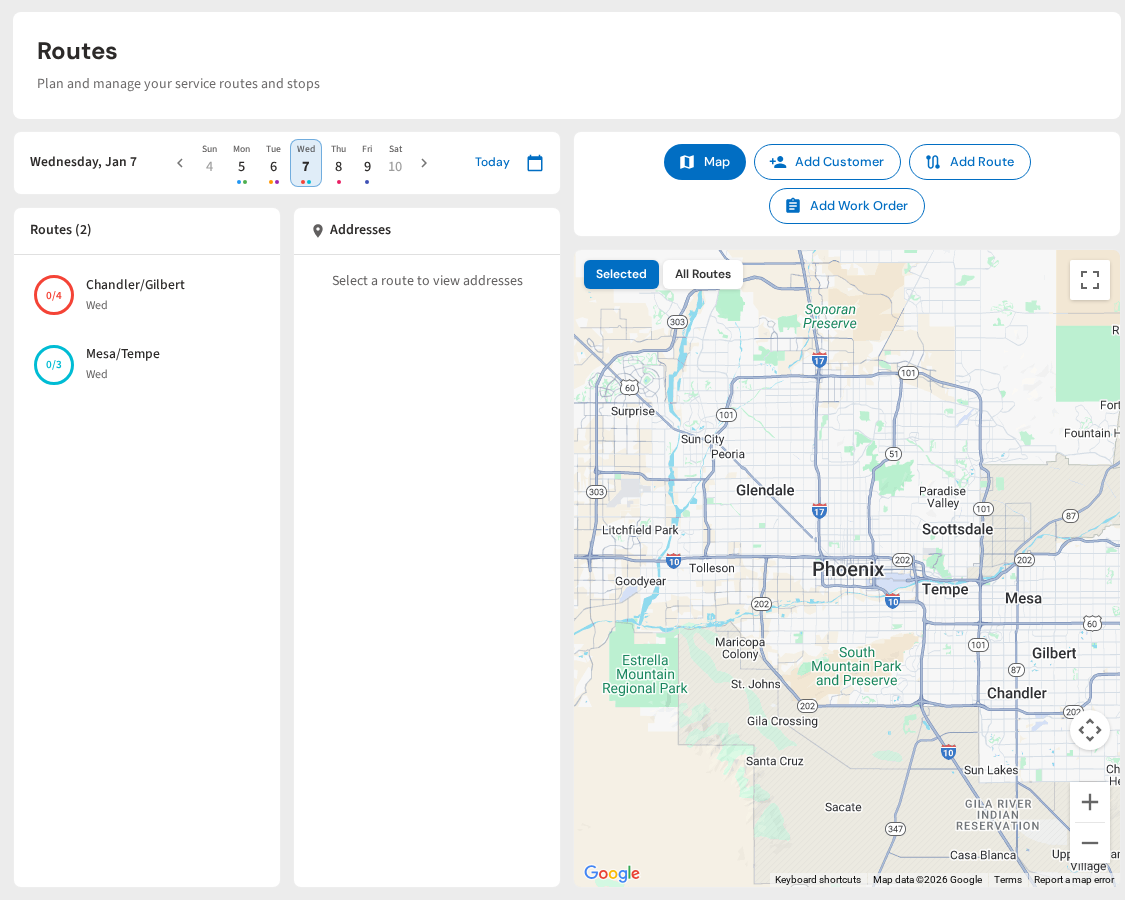Go to next week with the right chevron
The image size is (1125, 900).
tap(423, 162)
